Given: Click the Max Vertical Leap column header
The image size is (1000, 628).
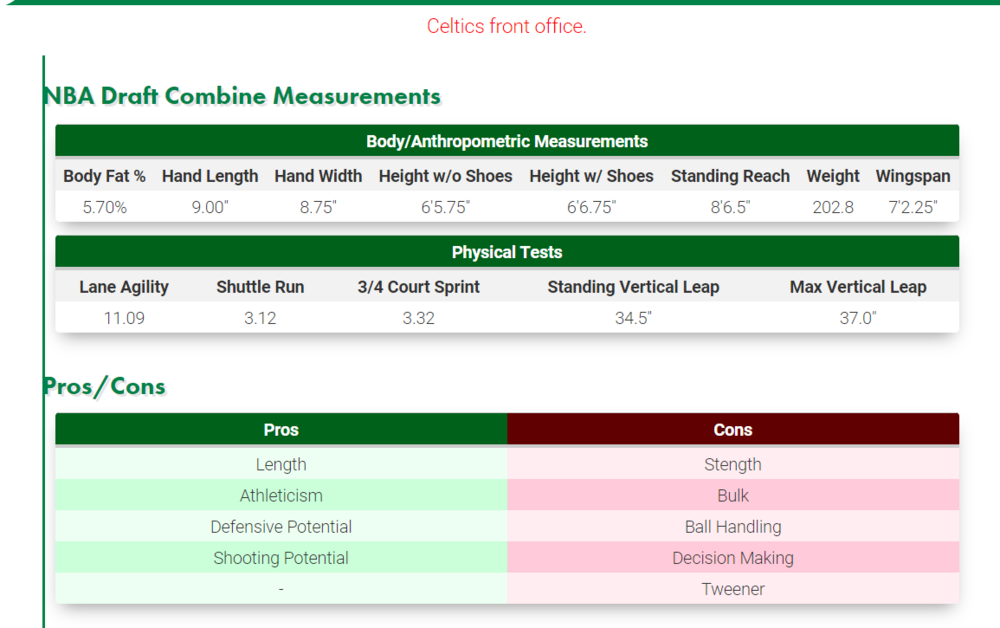Looking at the screenshot, I should coord(858,287).
